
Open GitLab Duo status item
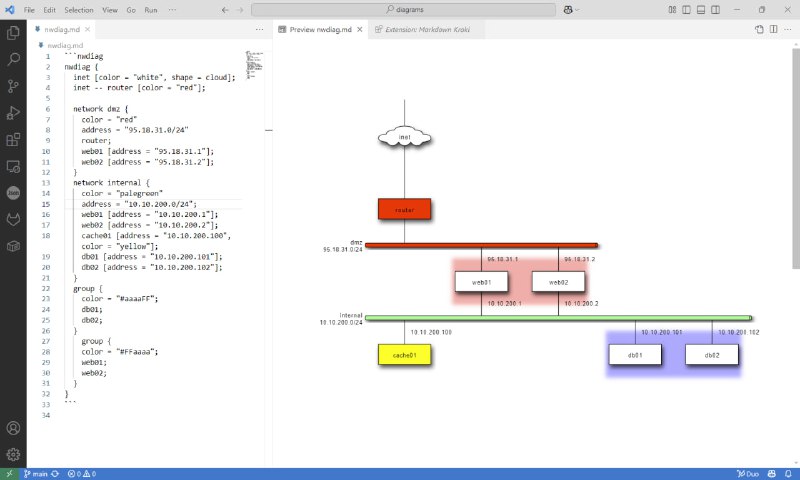coord(748,474)
